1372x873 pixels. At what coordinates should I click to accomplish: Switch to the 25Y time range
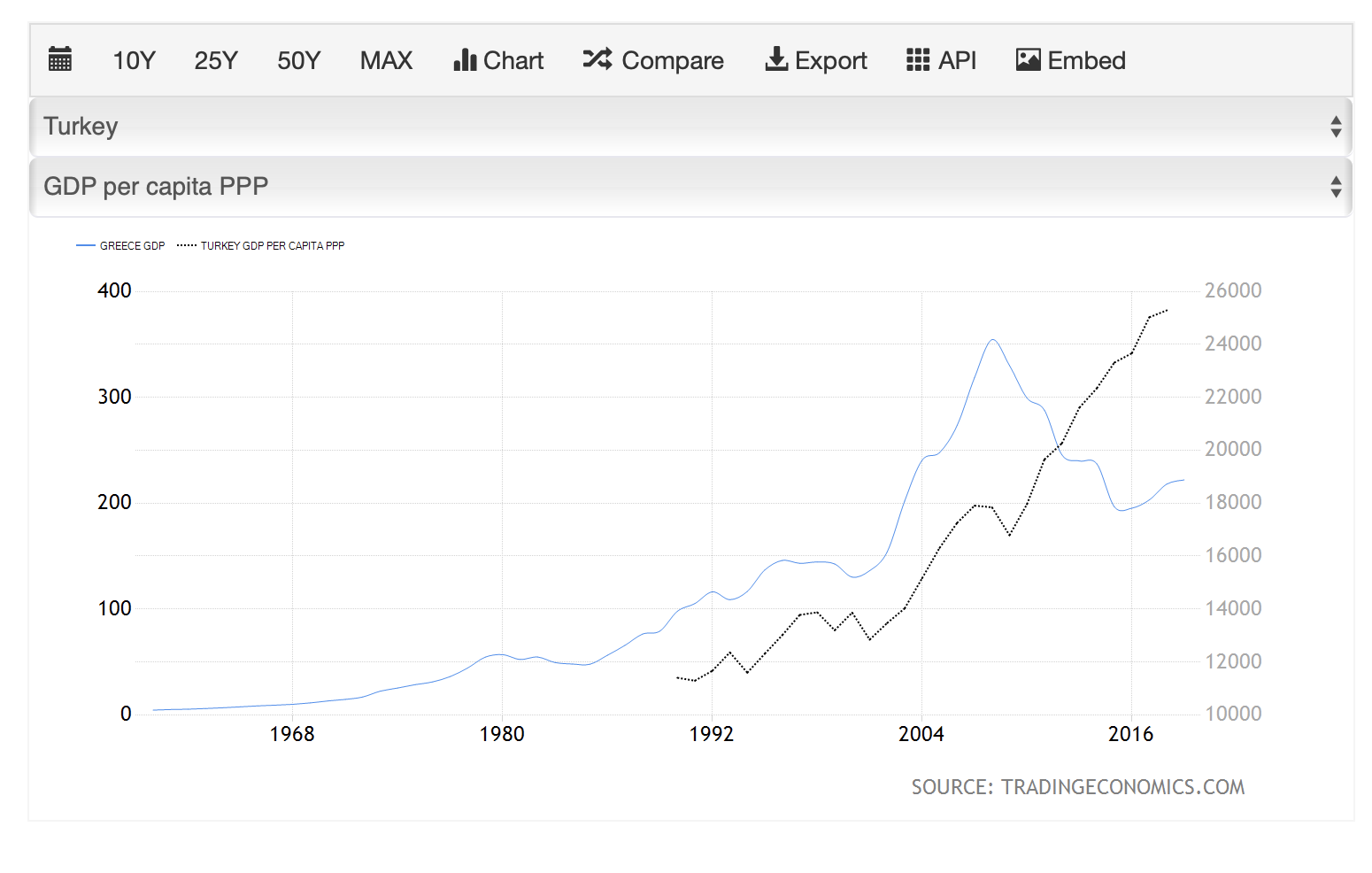tap(216, 60)
